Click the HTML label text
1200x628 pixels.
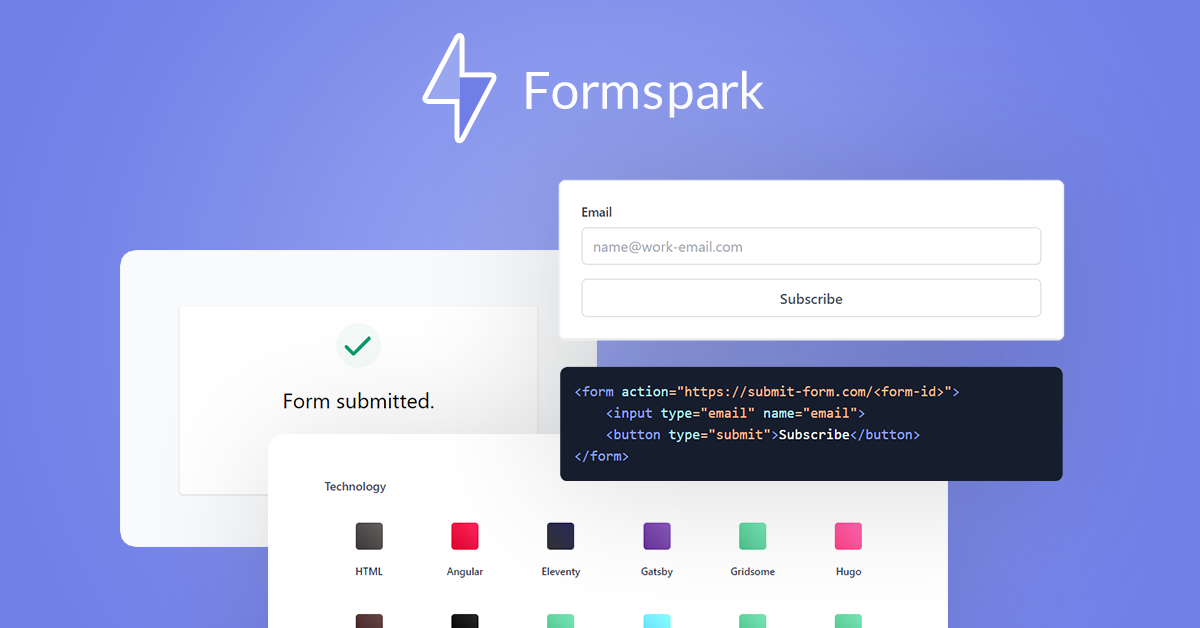coord(369,572)
